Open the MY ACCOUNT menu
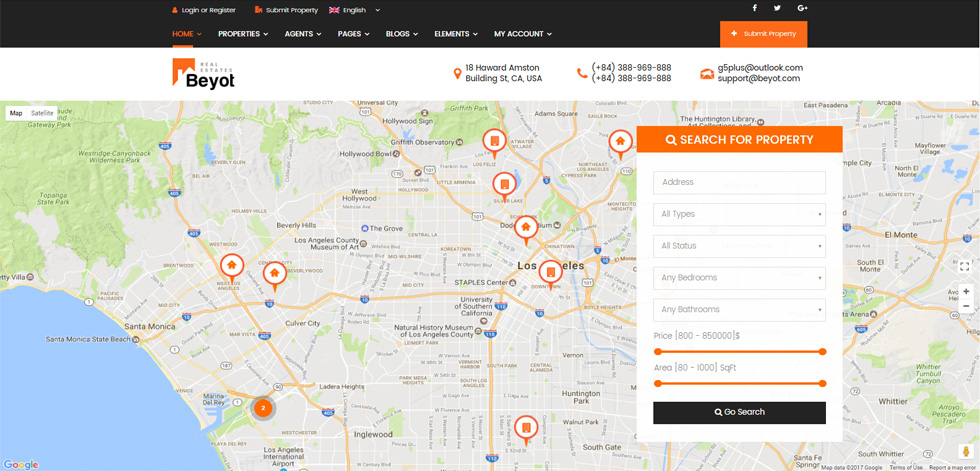Image resolution: width=980 pixels, height=471 pixels. [x=523, y=34]
